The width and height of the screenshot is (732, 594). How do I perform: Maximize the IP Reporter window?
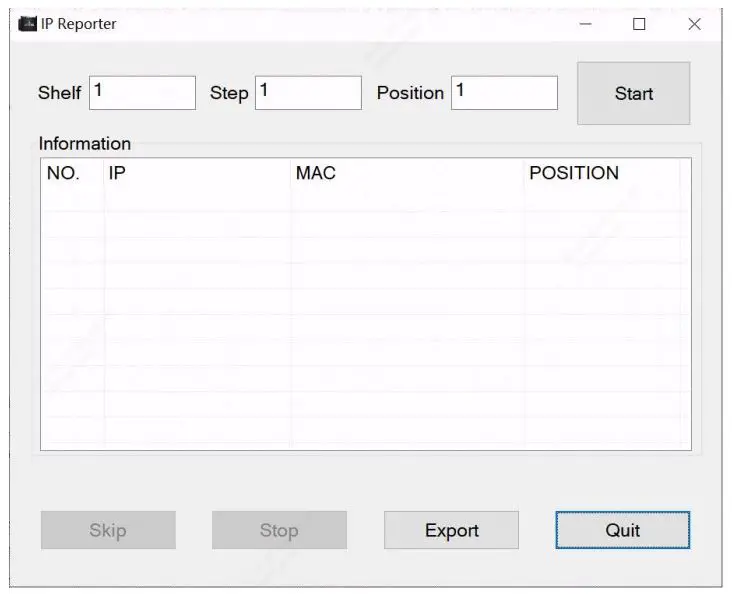point(639,24)
